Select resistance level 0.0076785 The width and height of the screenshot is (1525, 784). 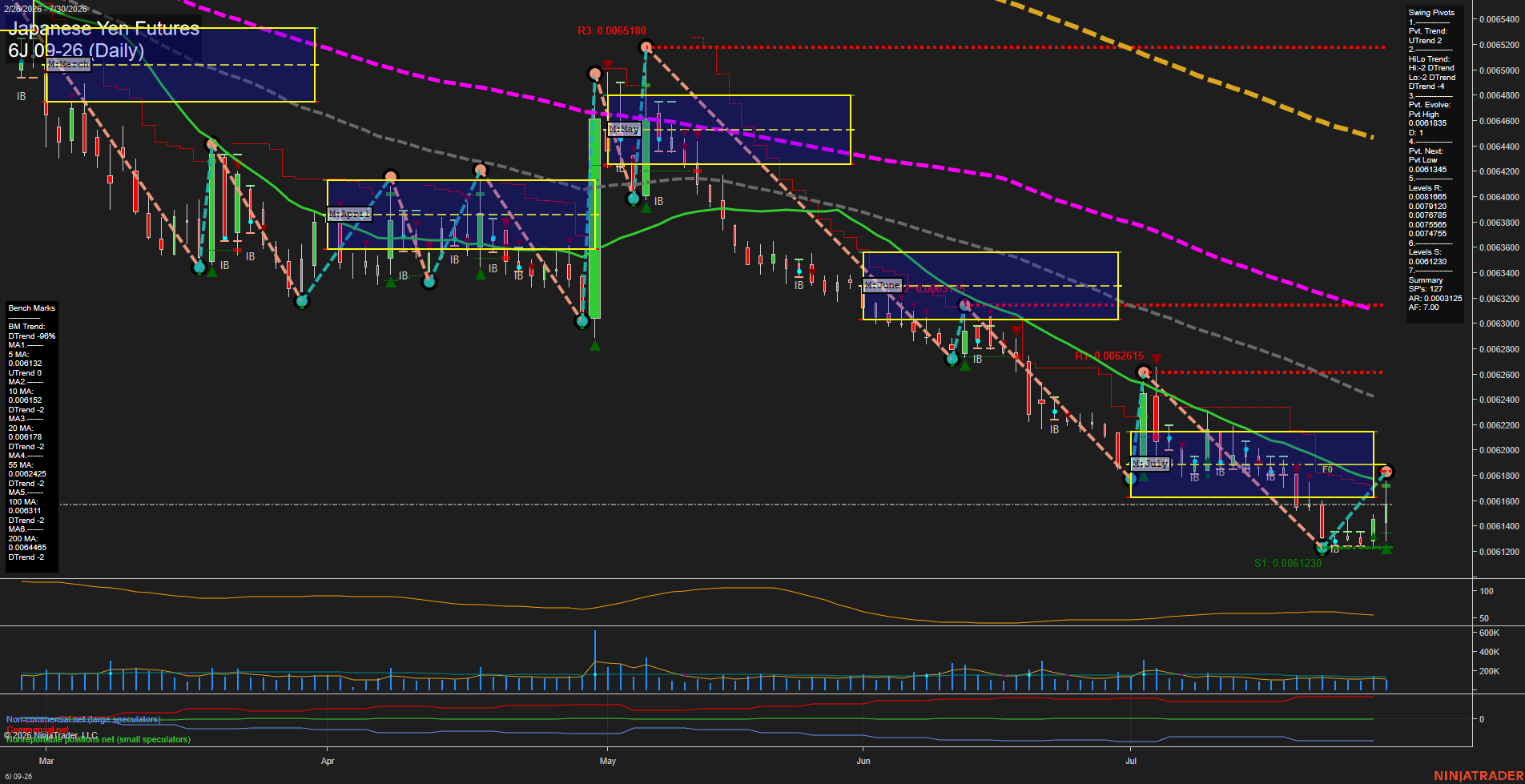(1428, 215)
